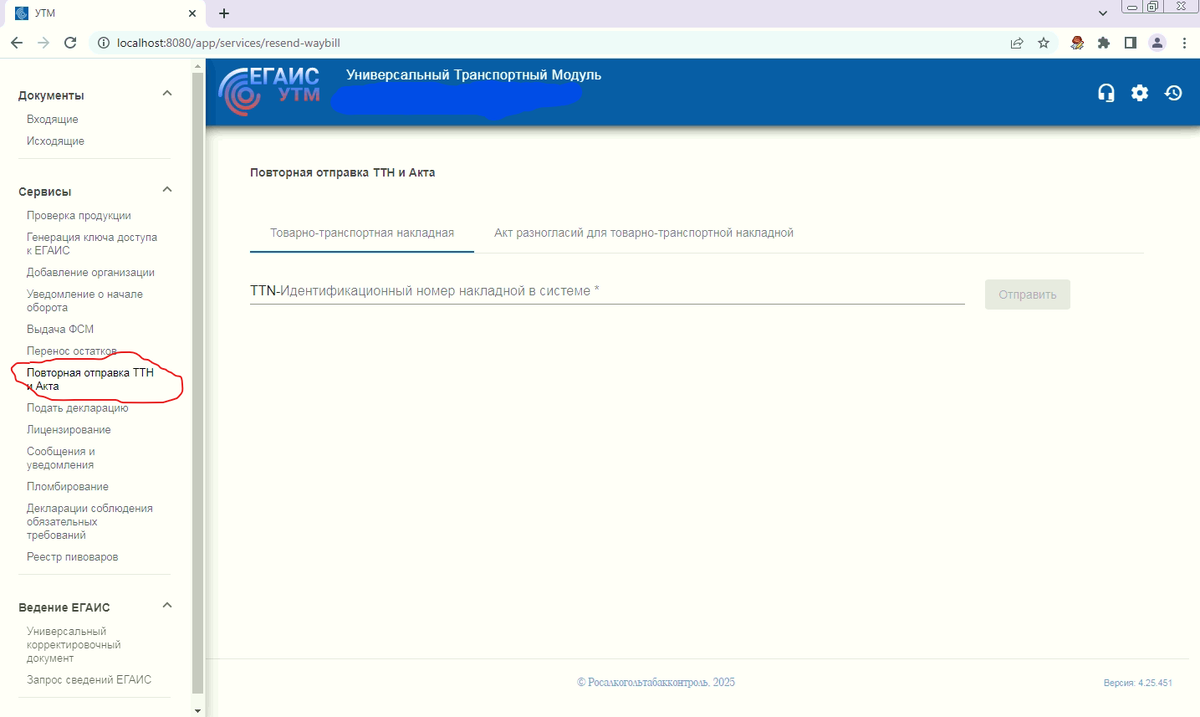
Task: Open sharing options with the share icon
Action: [1016, 43]
